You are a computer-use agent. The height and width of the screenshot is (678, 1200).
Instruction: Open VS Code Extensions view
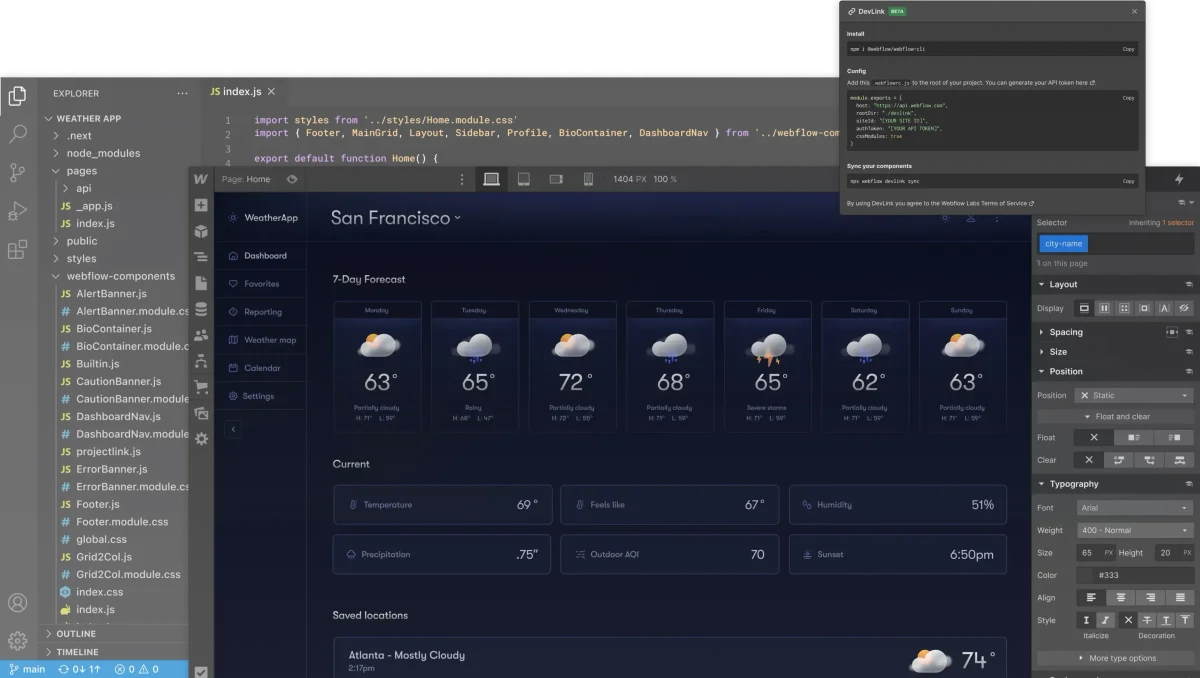coord(17,248)
